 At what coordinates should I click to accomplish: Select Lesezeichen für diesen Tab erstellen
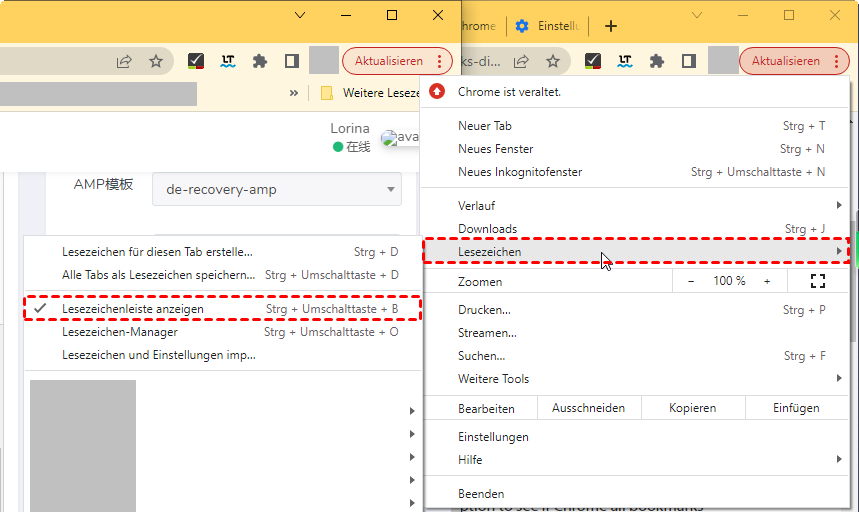point(222,252)
